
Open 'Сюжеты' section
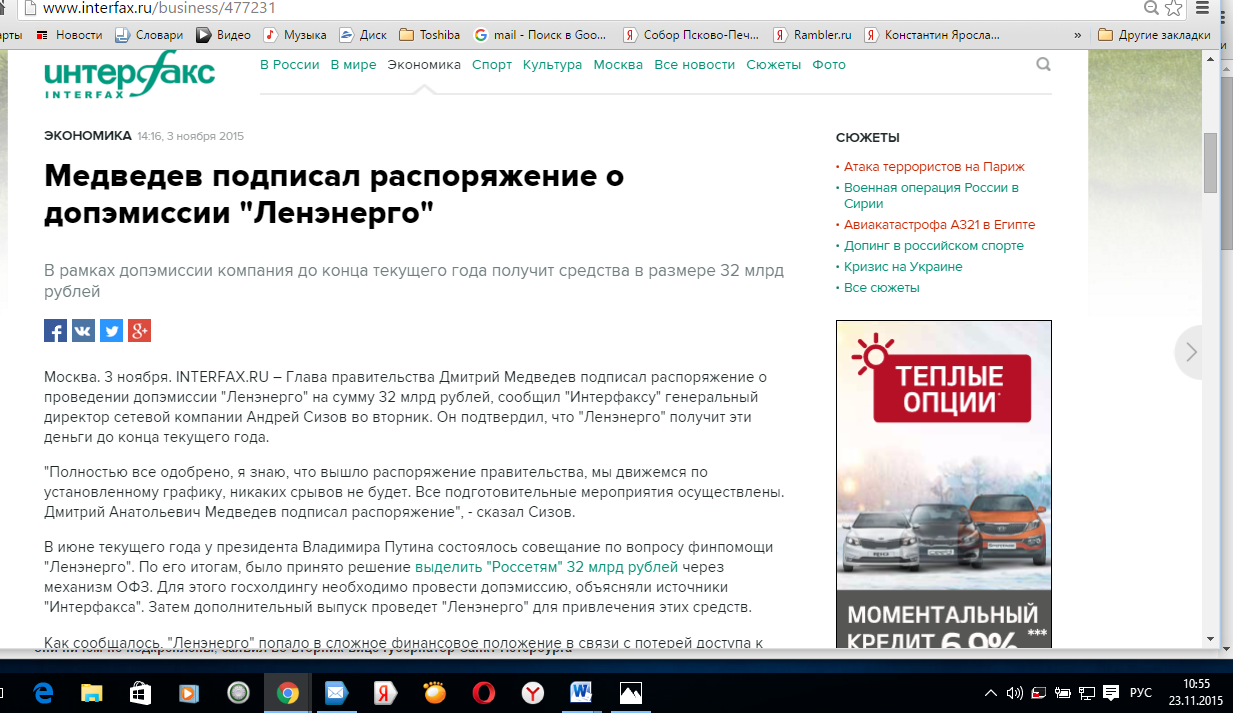point(774,65)
